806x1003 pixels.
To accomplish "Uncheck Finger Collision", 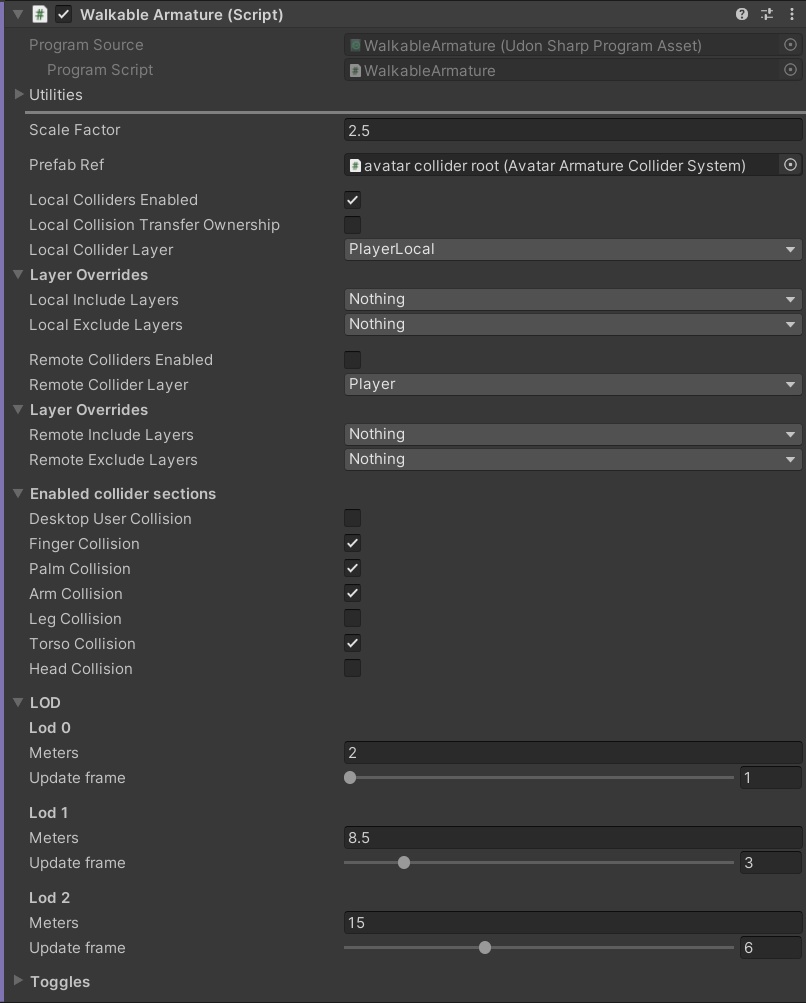I will 352,543.
